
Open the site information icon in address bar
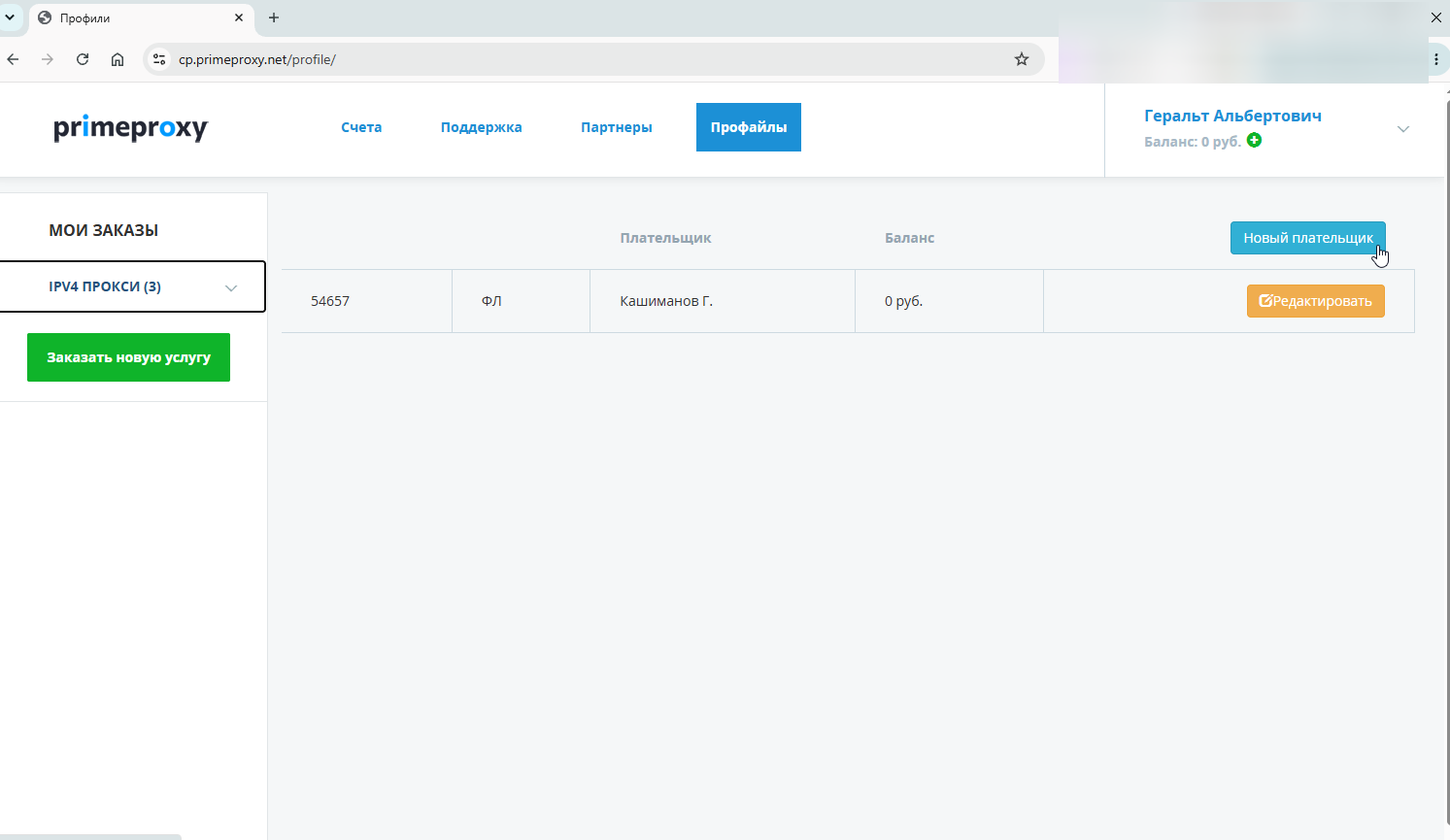click(x=160, y=59)
